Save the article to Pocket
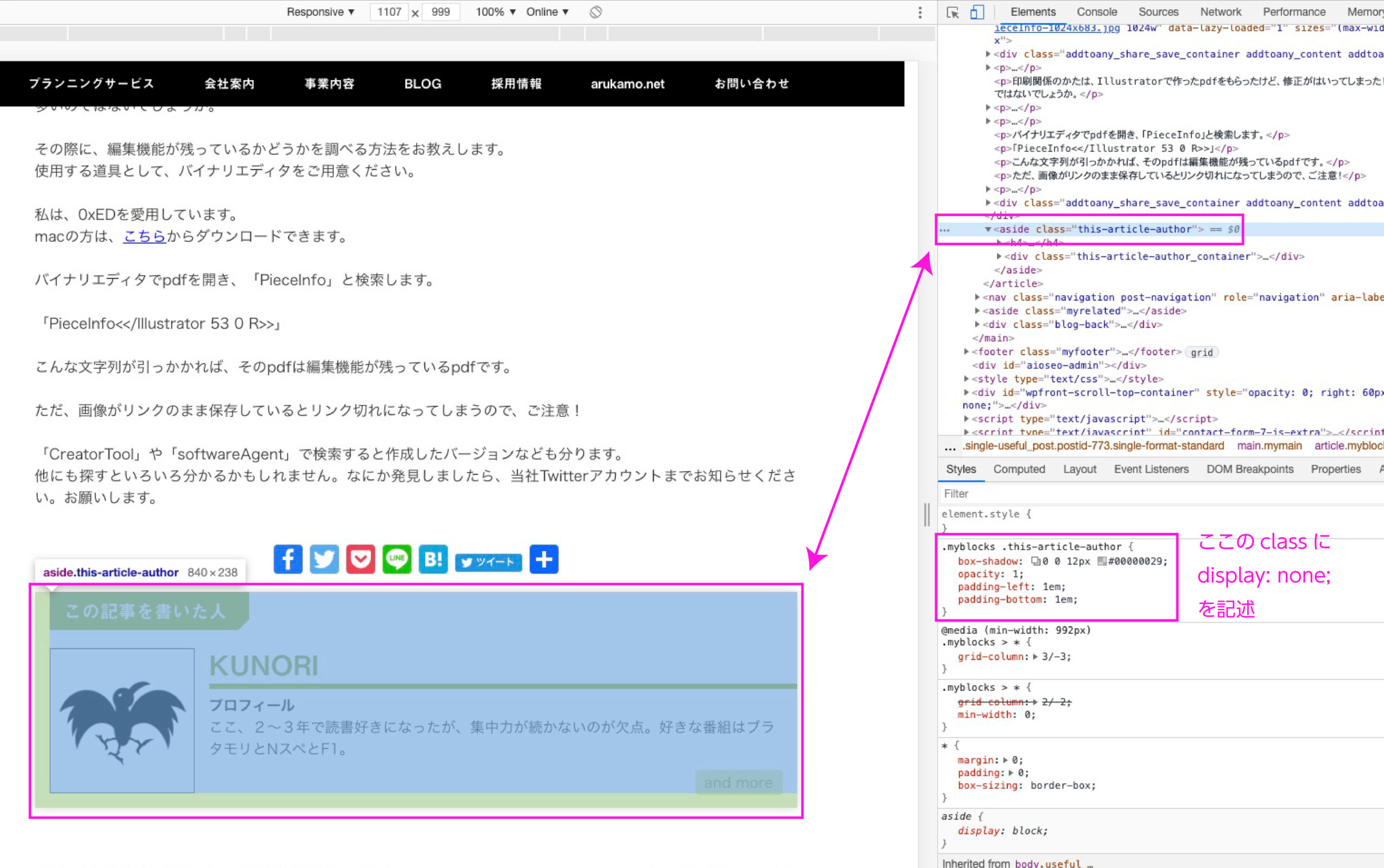 point(361,559)
